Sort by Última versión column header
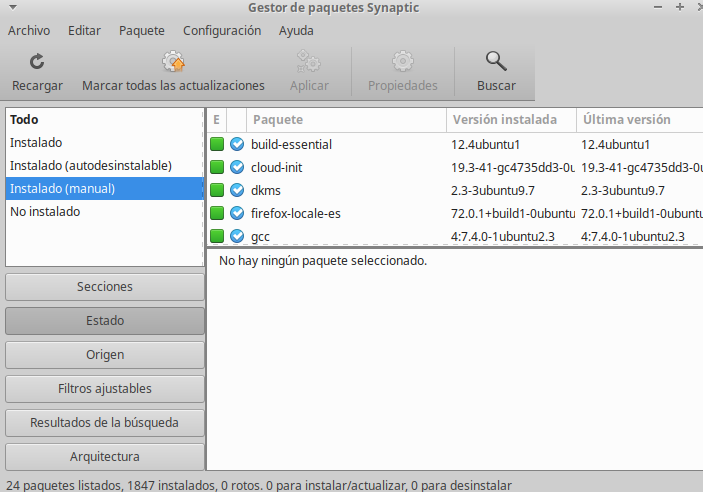 click(640, 120)
